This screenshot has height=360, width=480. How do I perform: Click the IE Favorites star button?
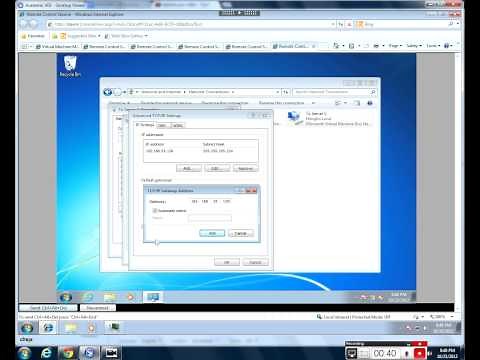pyautogui.click(x=33, y=36)
